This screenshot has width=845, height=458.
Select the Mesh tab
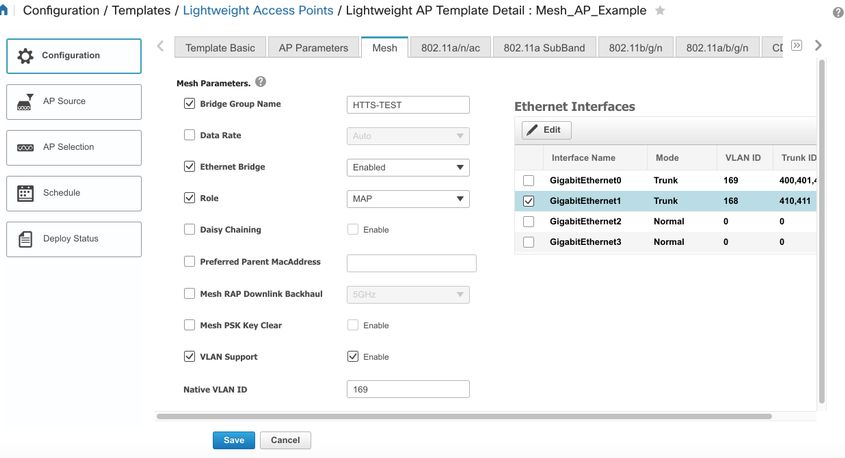[384, 47]
